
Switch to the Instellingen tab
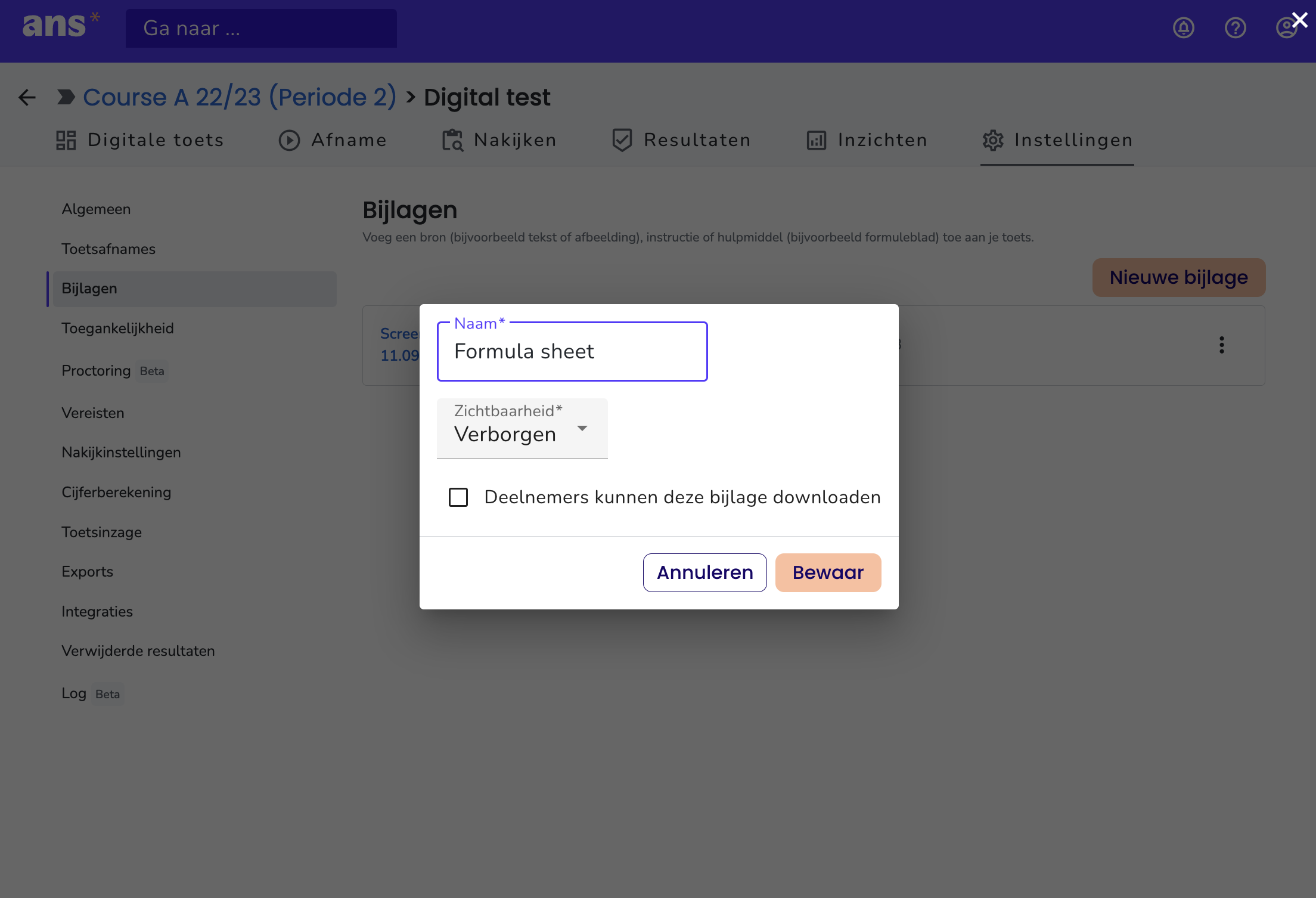(x=1057, y=140)
